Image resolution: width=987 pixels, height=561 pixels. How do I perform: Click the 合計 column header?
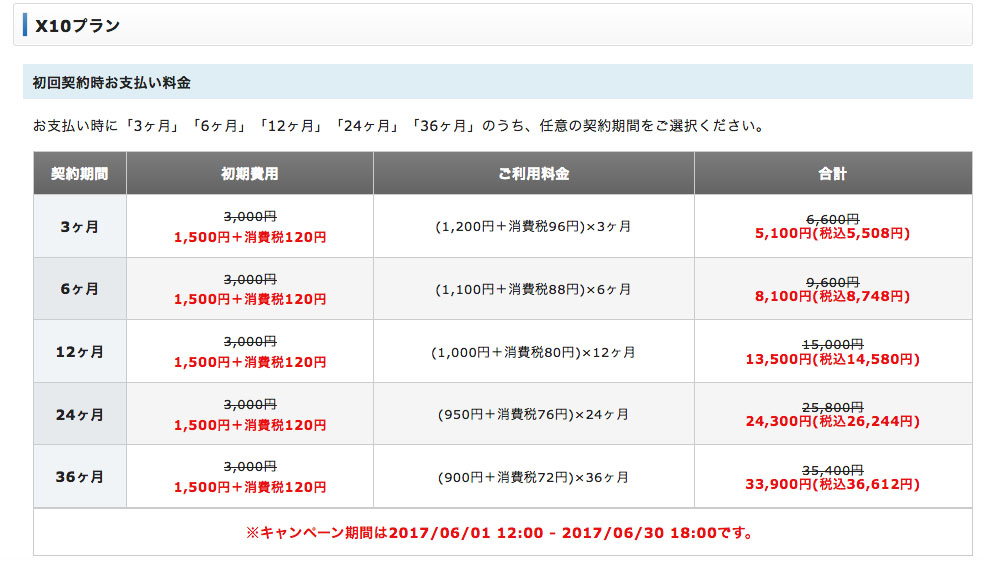pos(833,173)
